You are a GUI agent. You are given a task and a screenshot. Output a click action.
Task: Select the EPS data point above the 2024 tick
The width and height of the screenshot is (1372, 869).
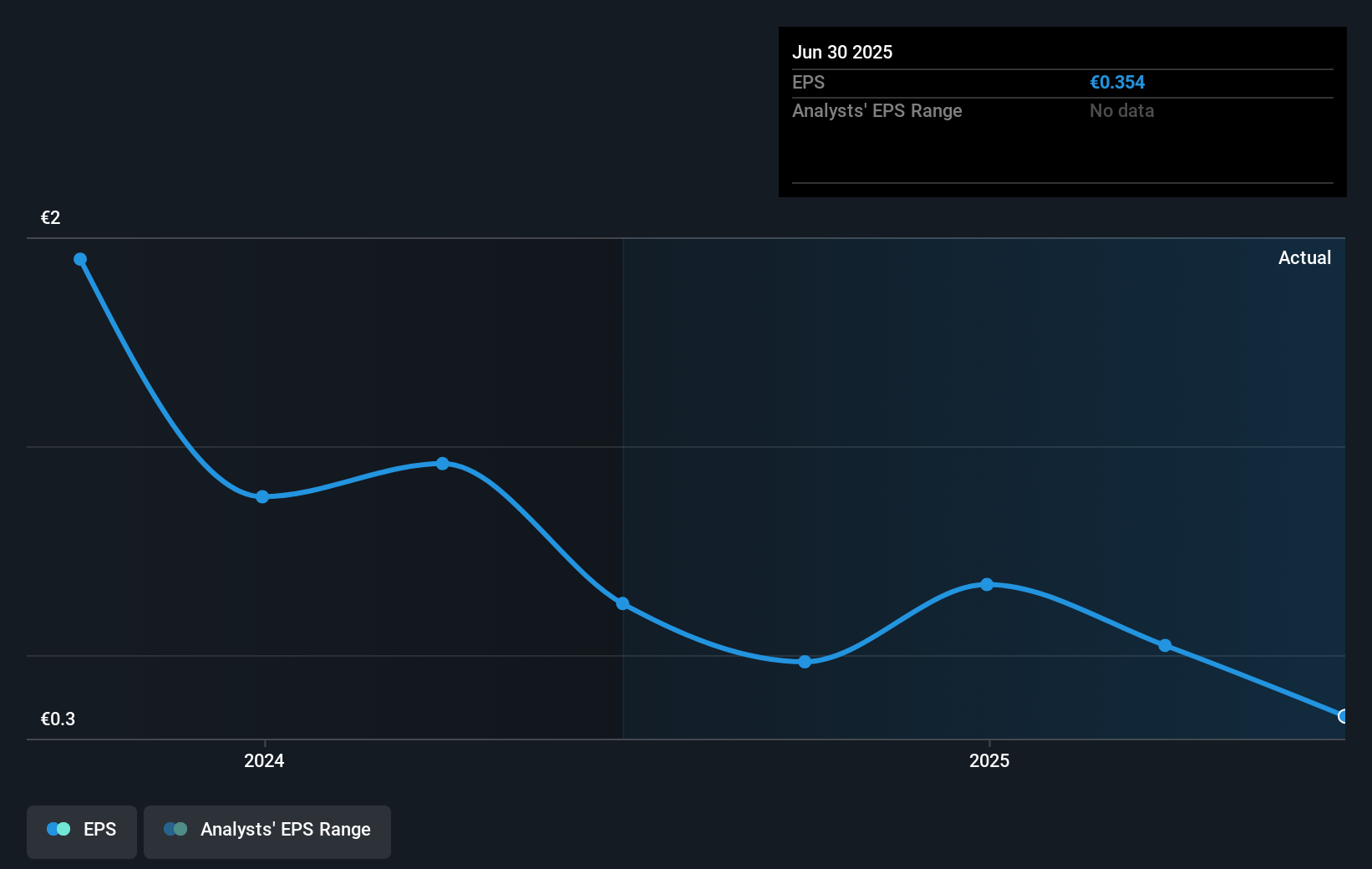point(262,496)
